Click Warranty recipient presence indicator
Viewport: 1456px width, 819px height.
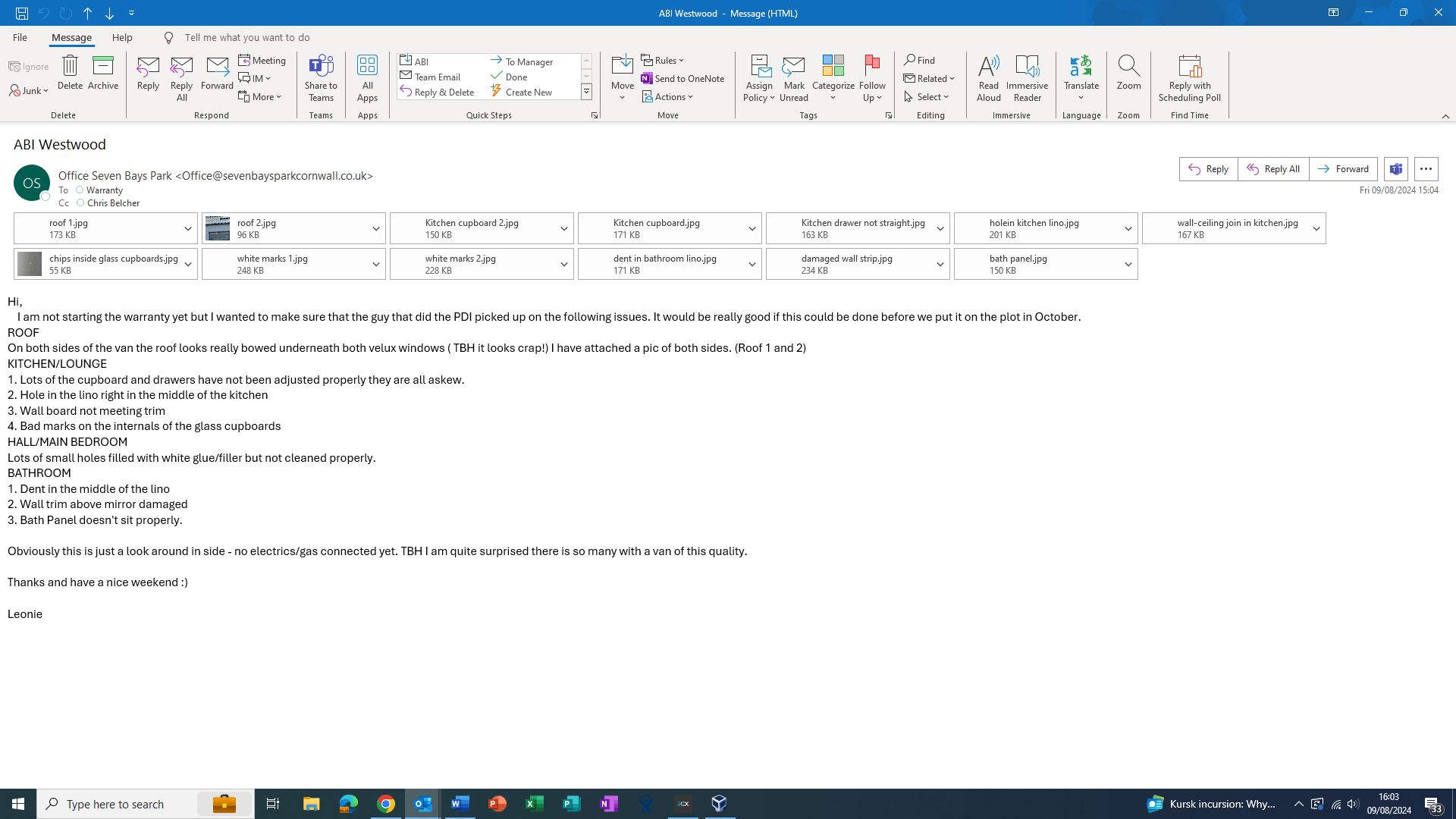(x=80, y=190)
